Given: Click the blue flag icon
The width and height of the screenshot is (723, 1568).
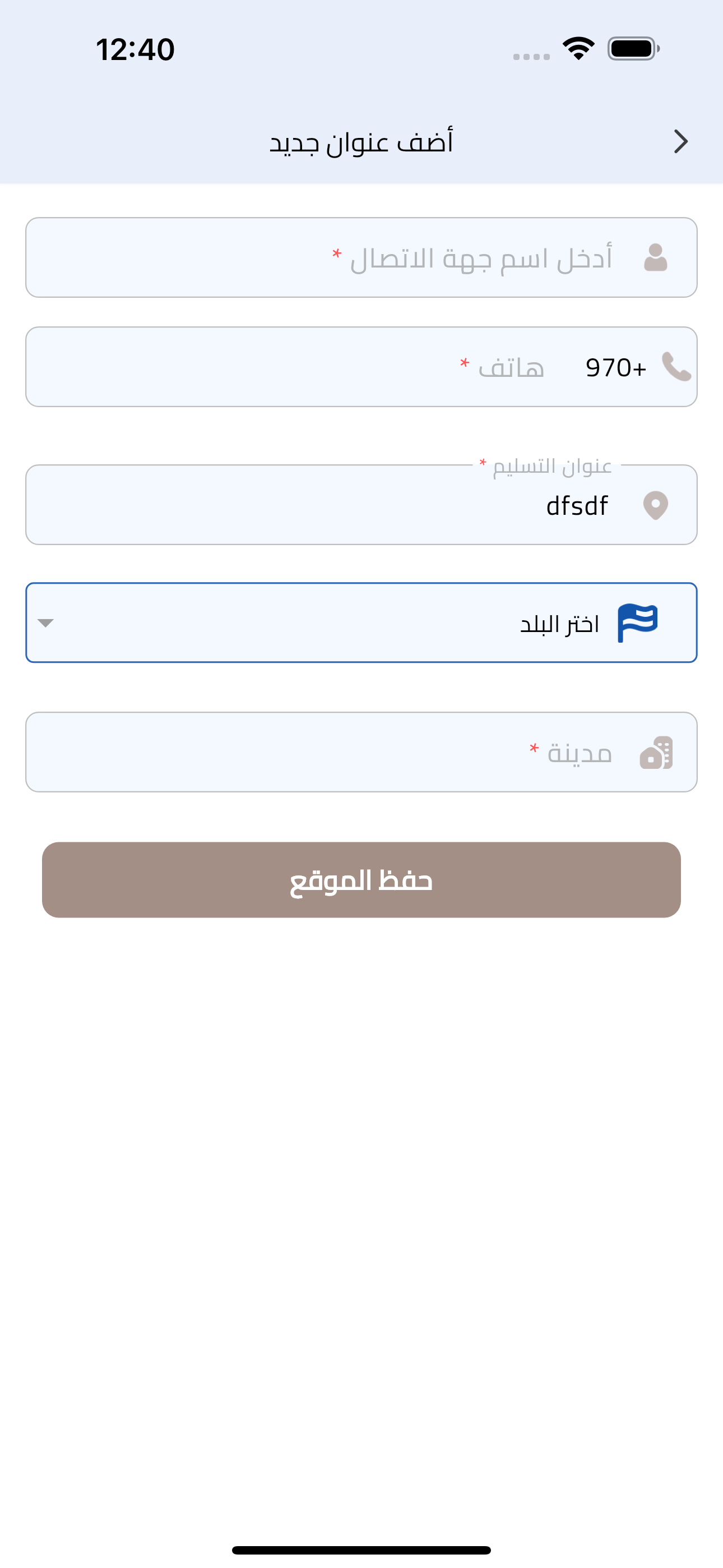Looking at the screenshot, I should point(637,622).
